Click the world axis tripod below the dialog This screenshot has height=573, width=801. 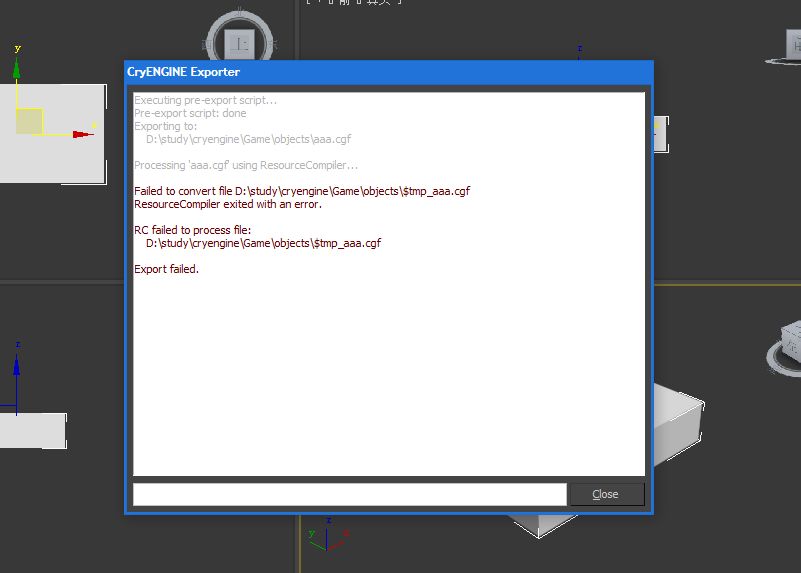point(328,535)
